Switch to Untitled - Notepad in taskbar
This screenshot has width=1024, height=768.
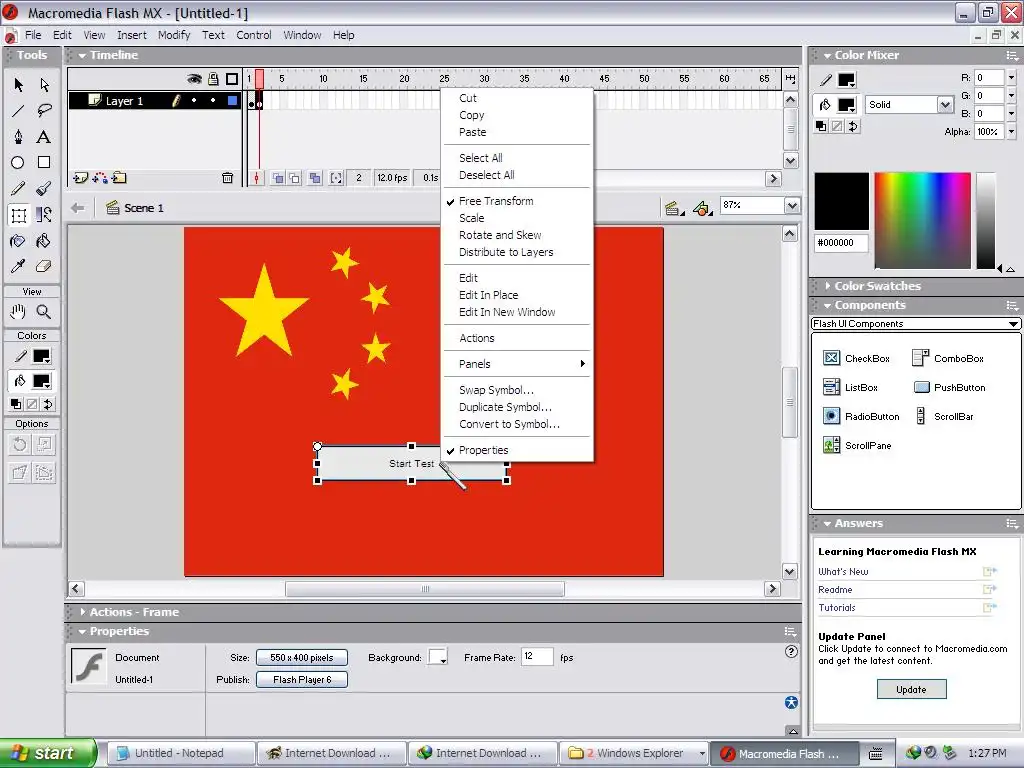[x=181, y=754]
